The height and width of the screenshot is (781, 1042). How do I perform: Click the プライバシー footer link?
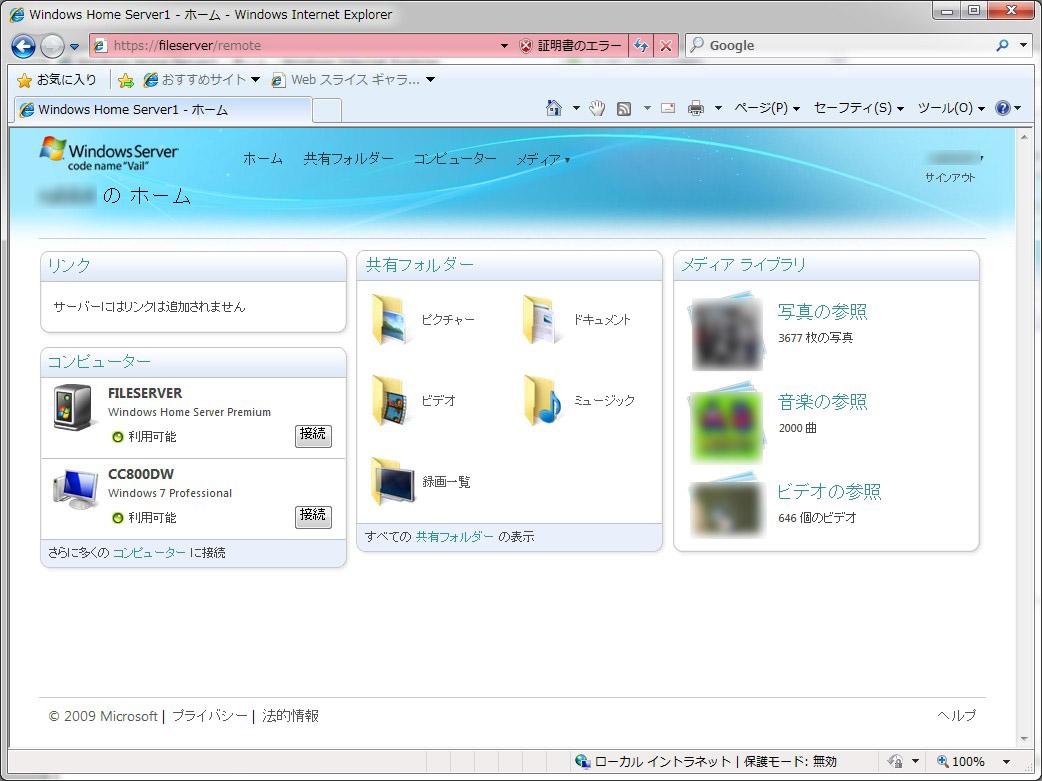[209, 716]
